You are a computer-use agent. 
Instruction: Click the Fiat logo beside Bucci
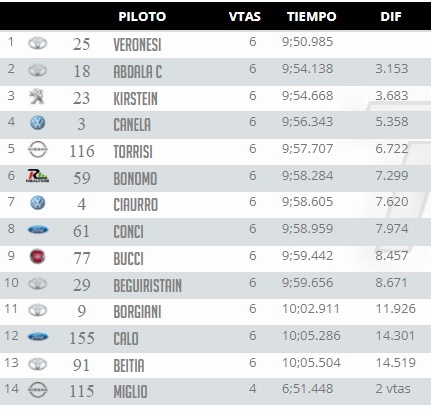[37, 256]
